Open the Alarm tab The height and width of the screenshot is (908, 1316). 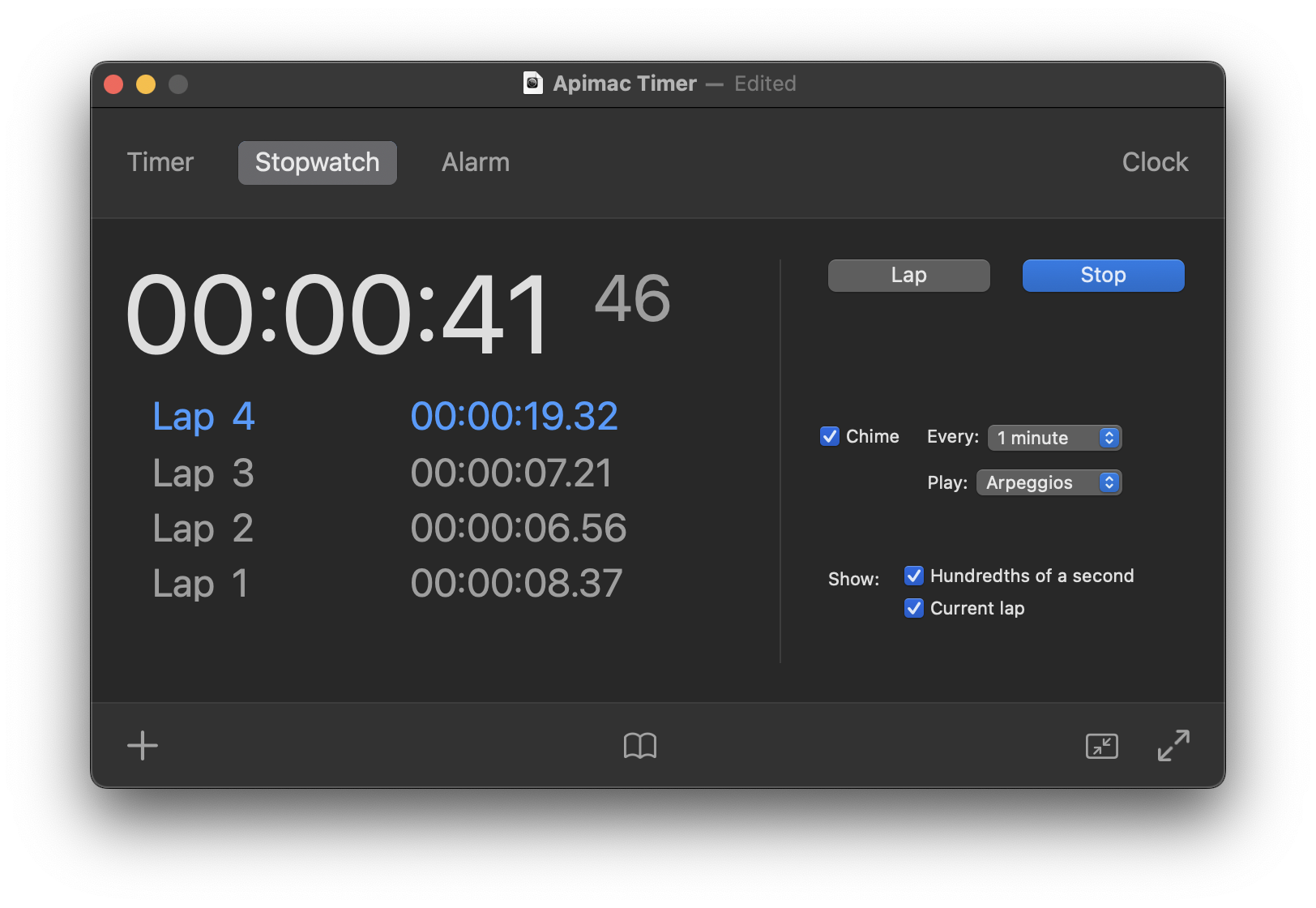click(475, 162)
